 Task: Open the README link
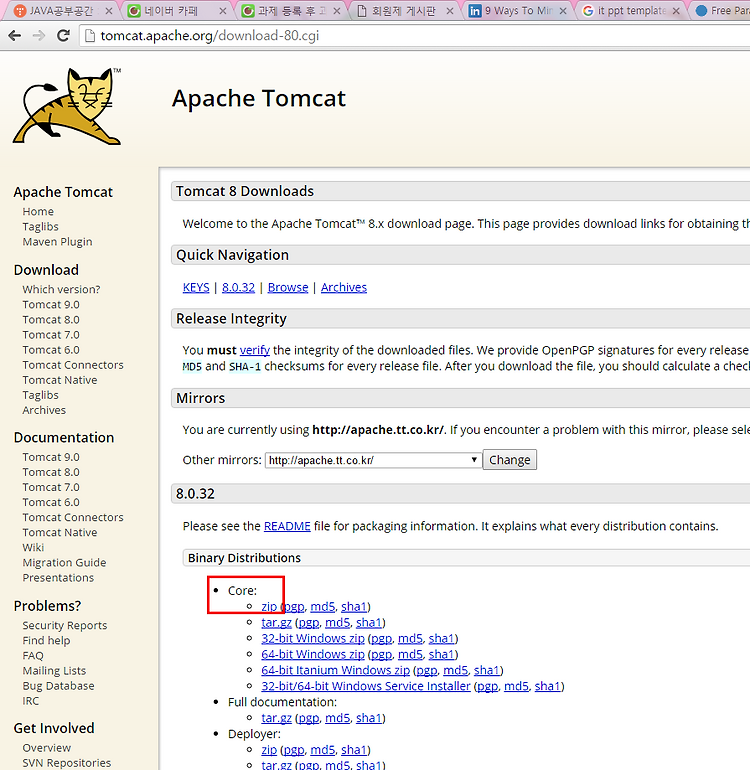287,526
